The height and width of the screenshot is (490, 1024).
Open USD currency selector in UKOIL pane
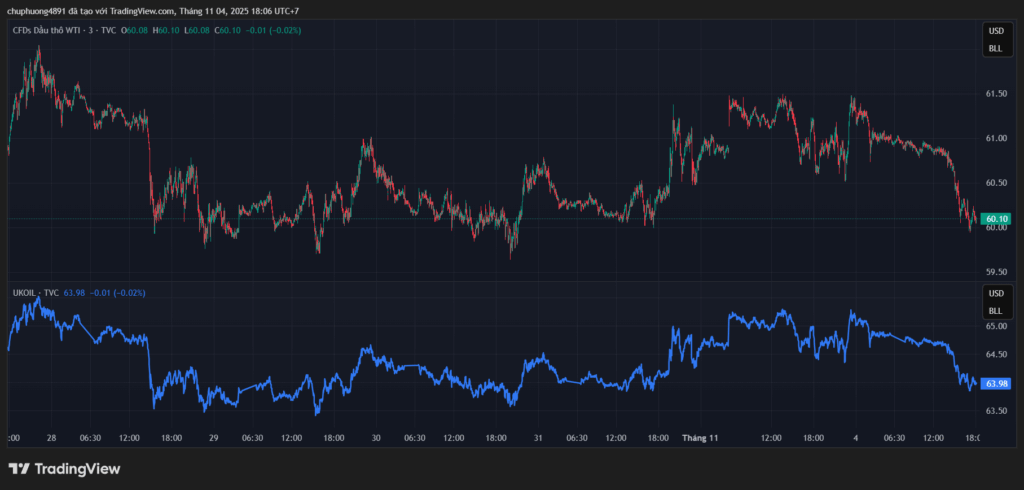point(995,293)
